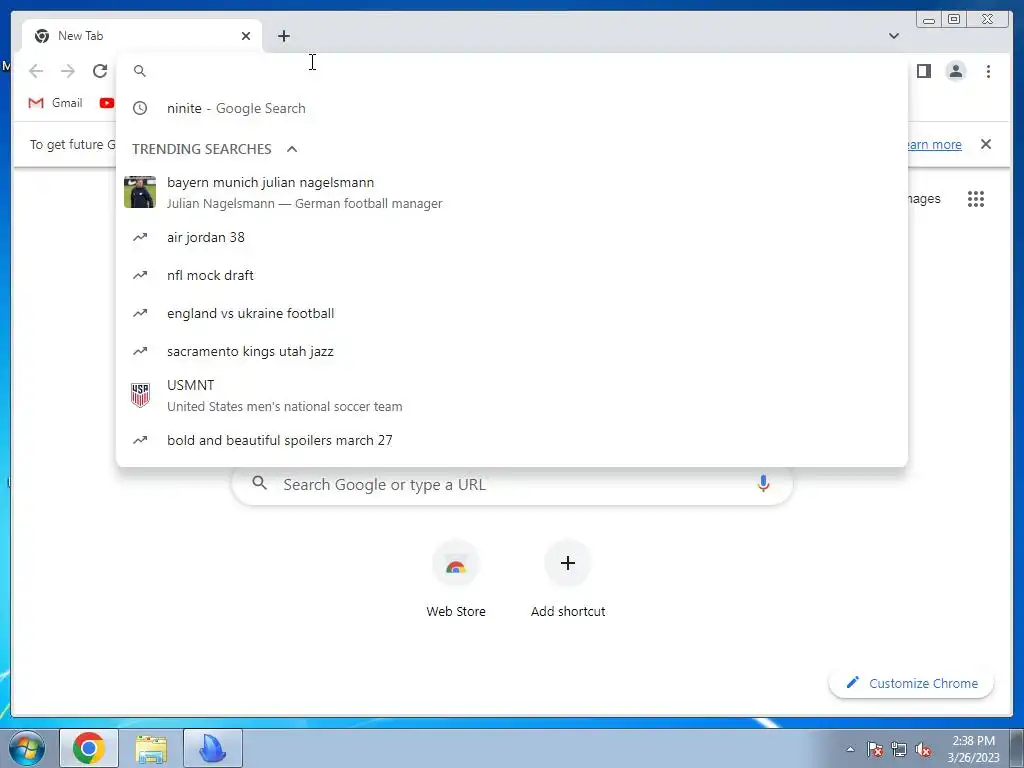Choose nfl mock draft suggestion
Screen dimensions: 1024x768
click(x=511, y=275)
